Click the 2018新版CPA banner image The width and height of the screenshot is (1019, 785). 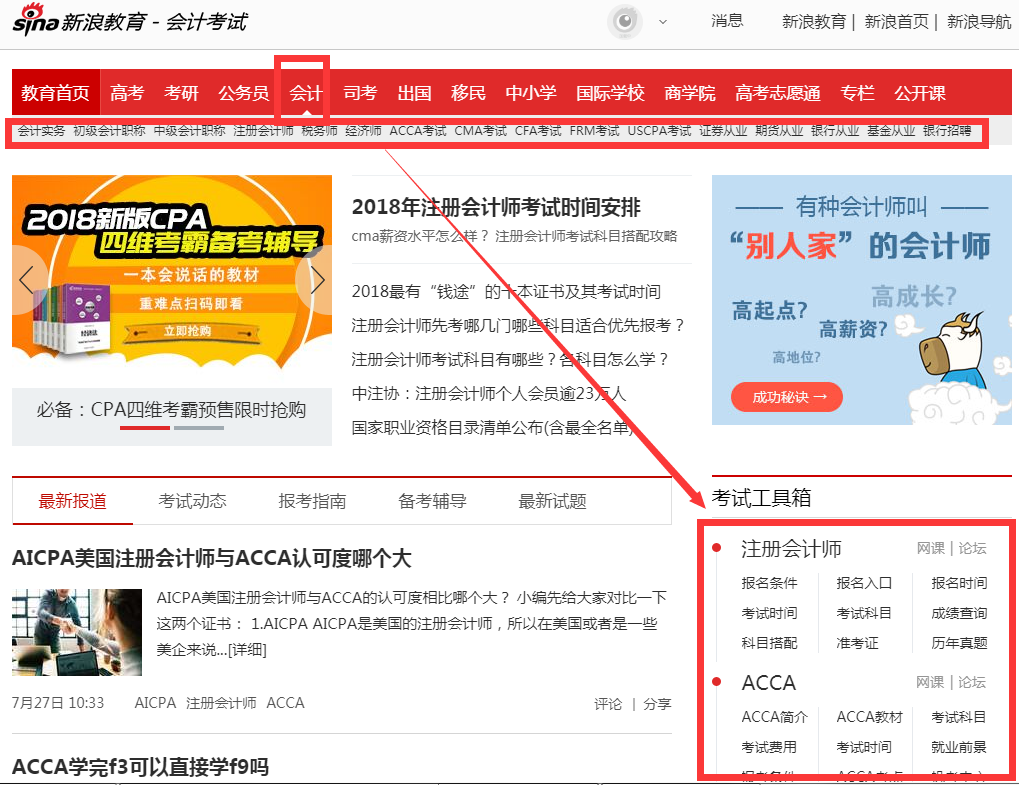pos(172,270)
